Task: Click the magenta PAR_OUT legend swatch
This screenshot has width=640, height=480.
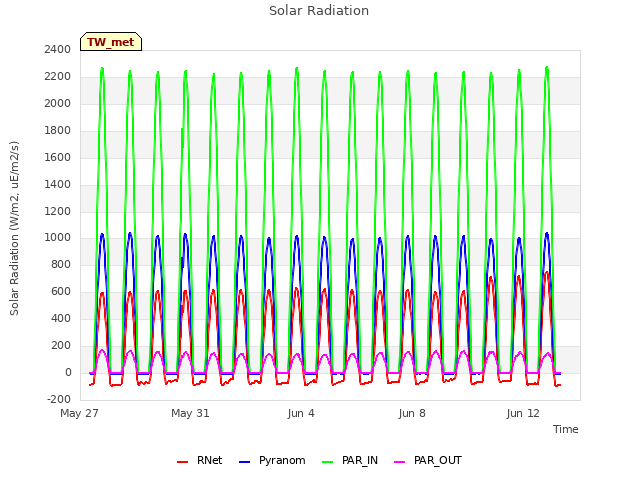Action: click(400, 462)
